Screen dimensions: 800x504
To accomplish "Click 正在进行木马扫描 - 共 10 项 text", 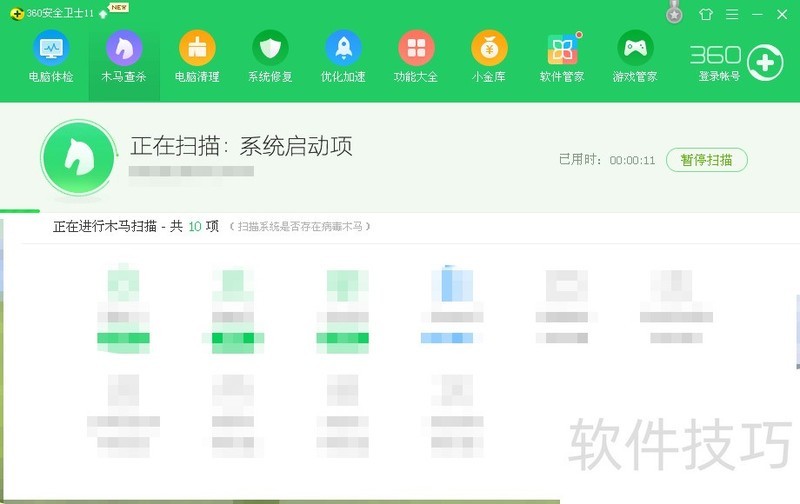I will coord(136,226).
